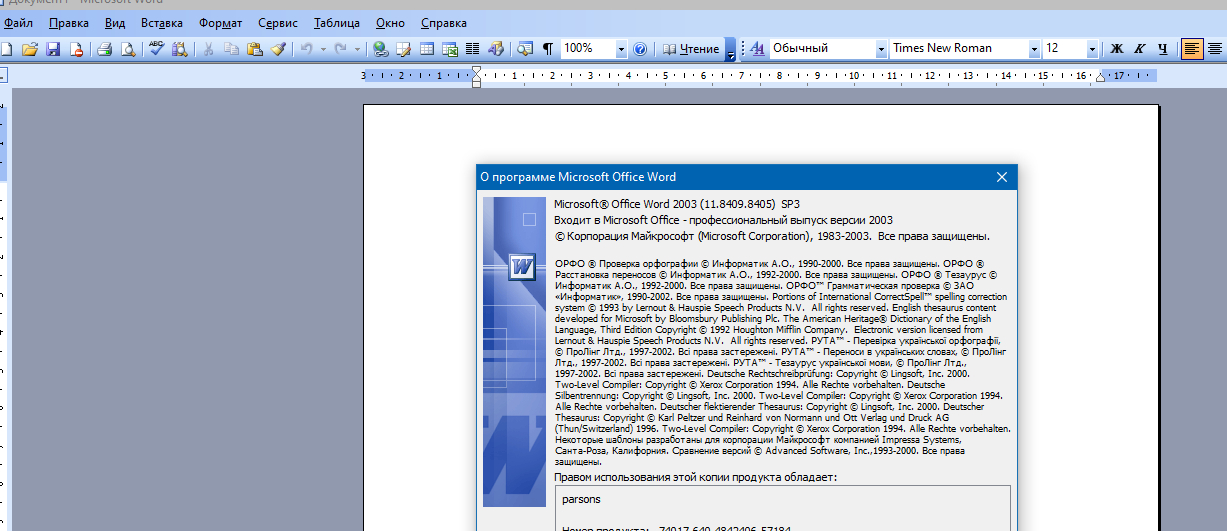Click first-line indent marker on ruler
Viewport: 1227px width, 531px height.
[477, 71]
